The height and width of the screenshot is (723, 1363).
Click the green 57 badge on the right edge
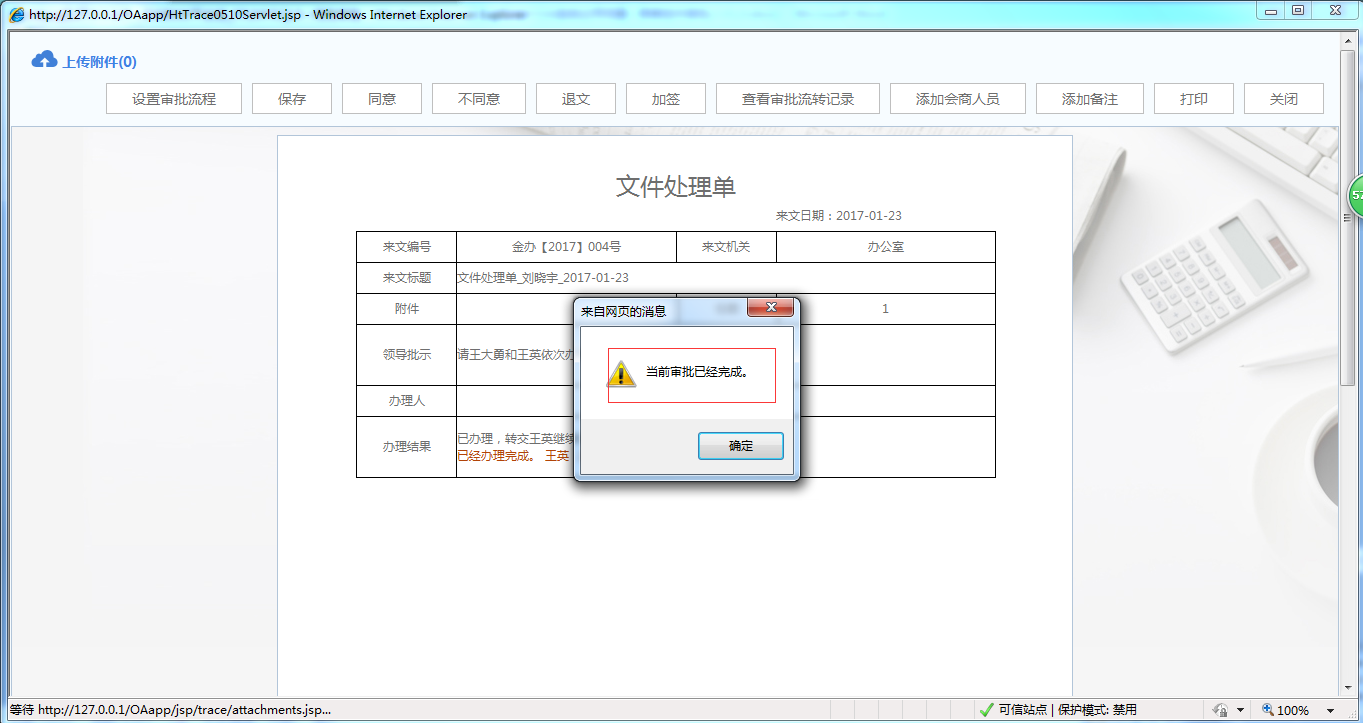(x=1356, y=193)
